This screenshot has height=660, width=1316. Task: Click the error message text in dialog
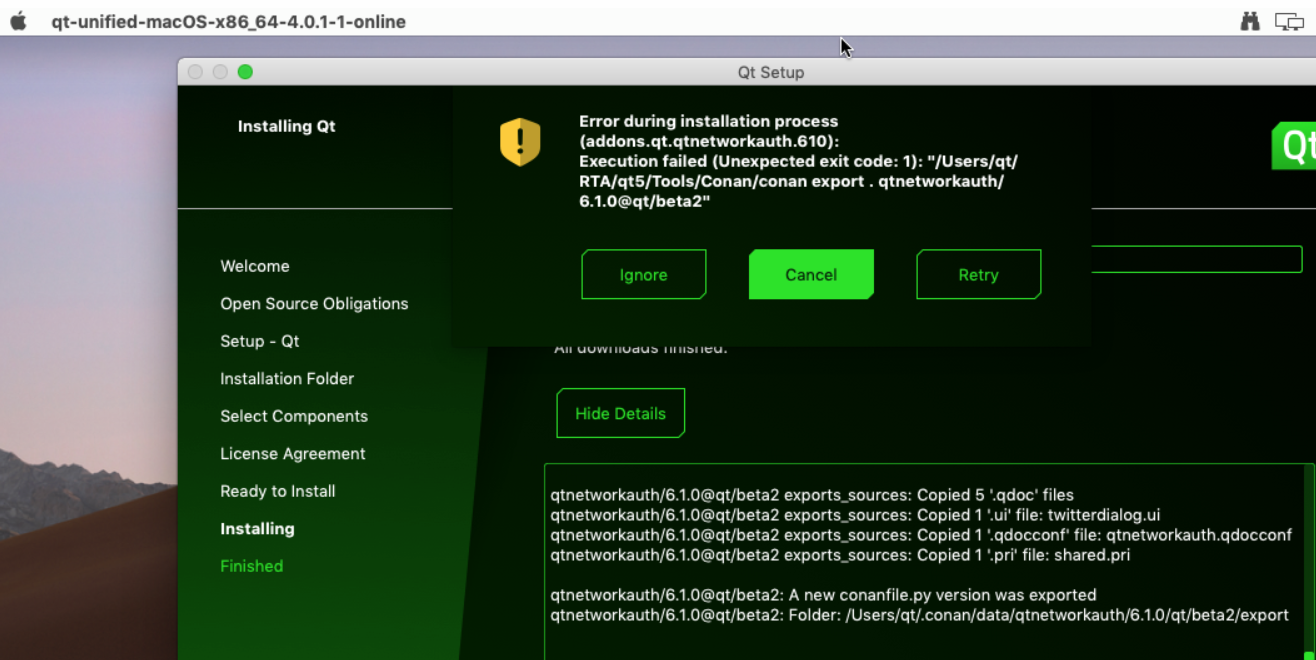(x=798, y=161)
